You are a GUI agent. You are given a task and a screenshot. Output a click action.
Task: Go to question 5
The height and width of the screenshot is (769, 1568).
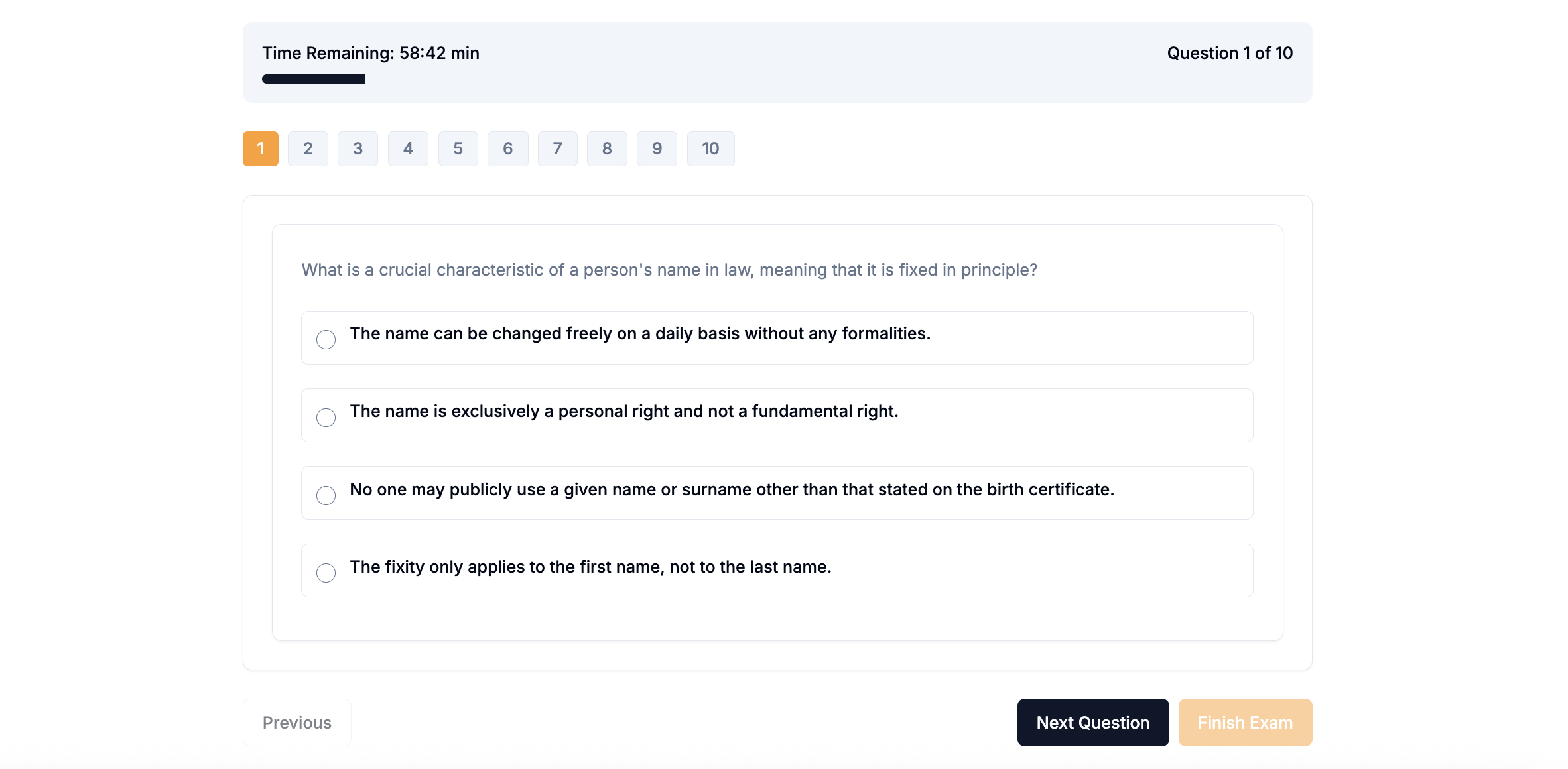pos(458,148)
